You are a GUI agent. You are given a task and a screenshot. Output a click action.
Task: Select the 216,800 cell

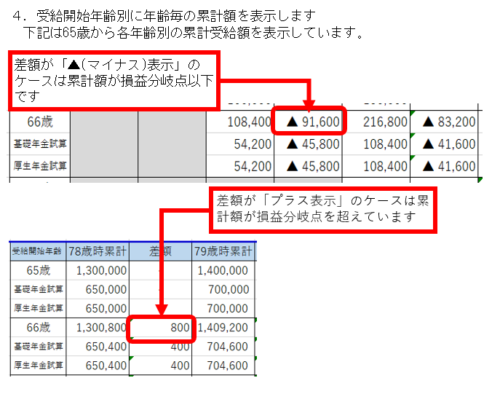click(x=376, y=122)
